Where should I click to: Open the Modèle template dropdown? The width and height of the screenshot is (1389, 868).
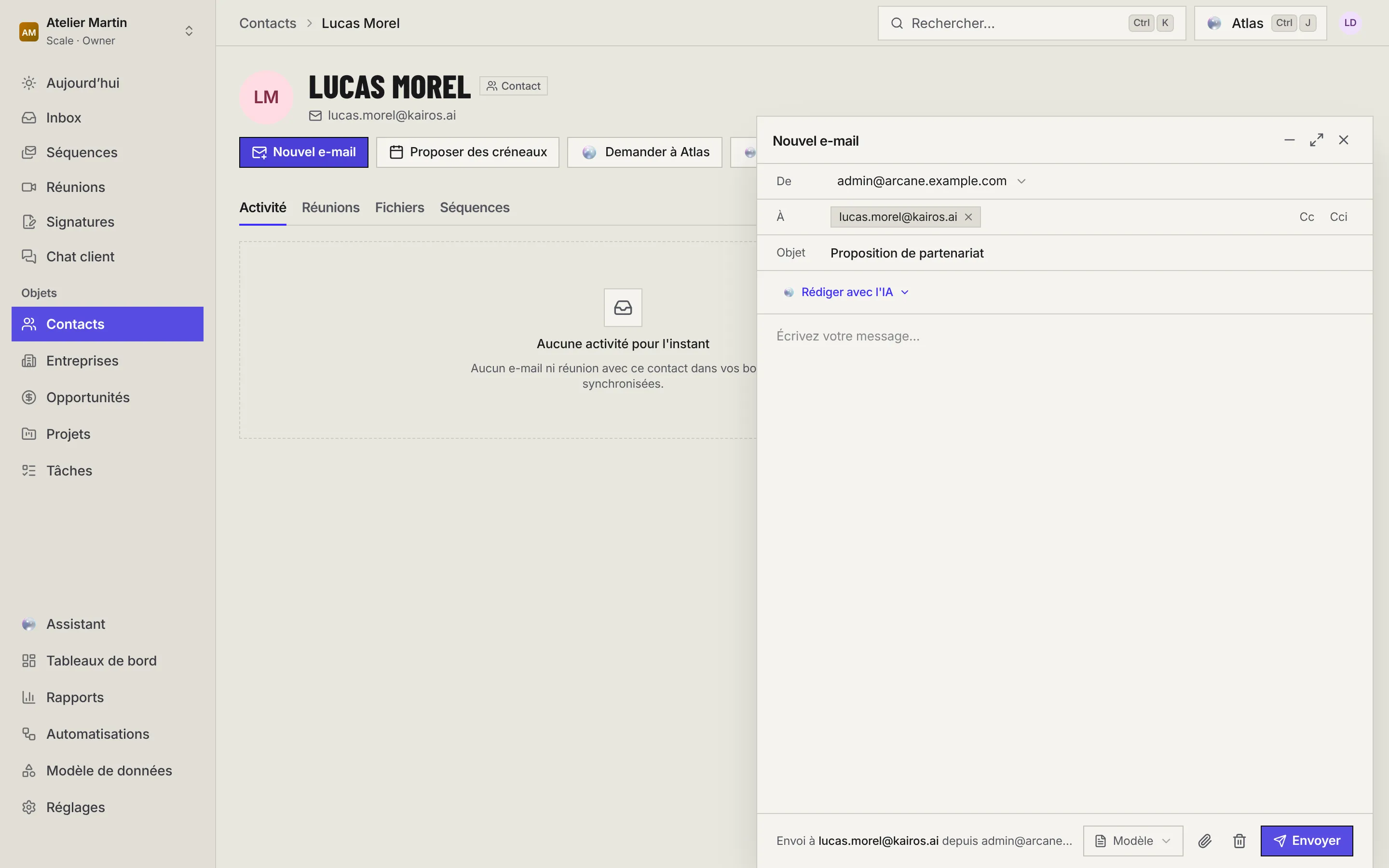coord(1132,841)
